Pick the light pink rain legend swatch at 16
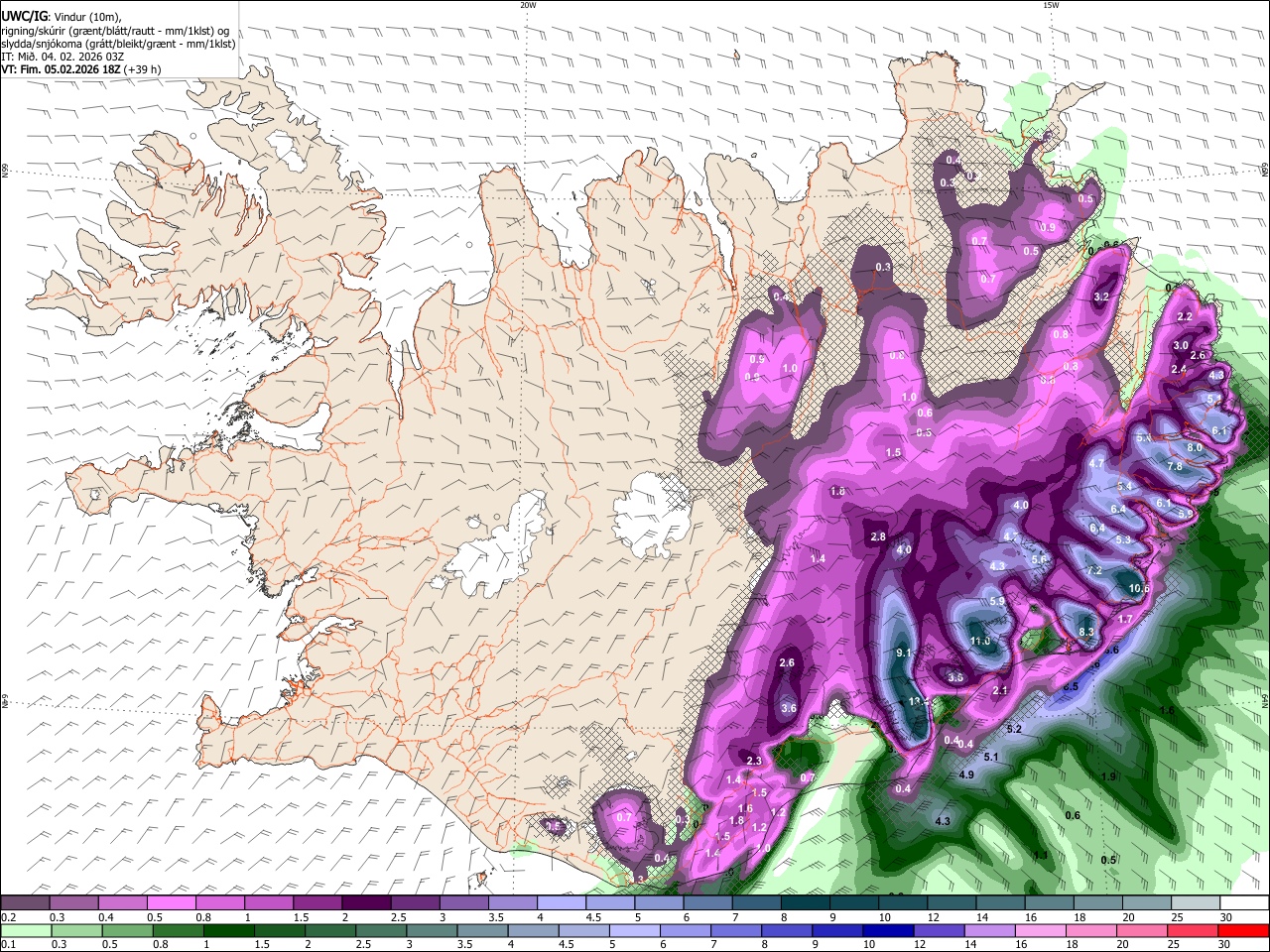 coord(1041,930)
